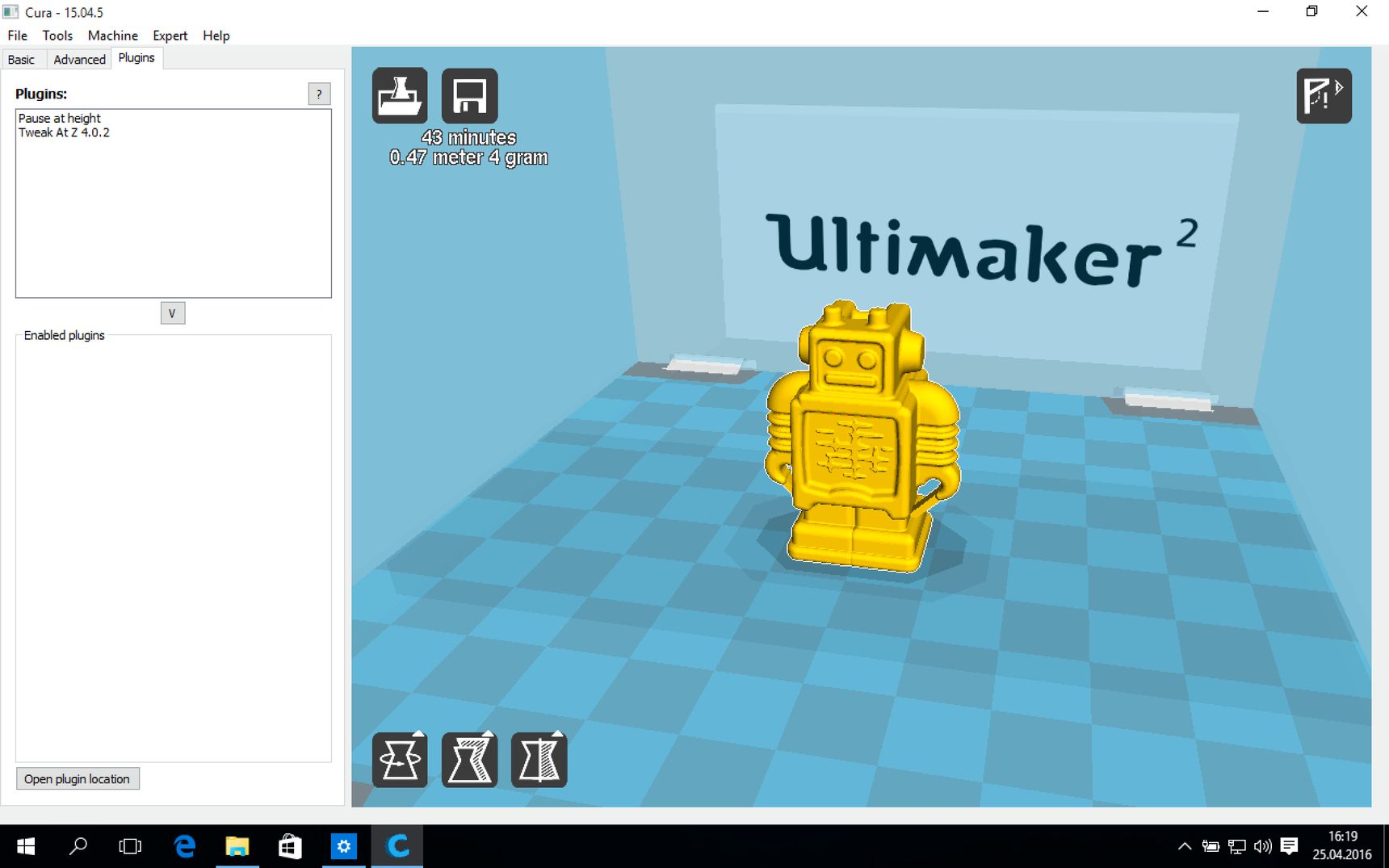Select the yellow robot model
The height and width of the screenshot is (868, 1389).
pos(862,437)
